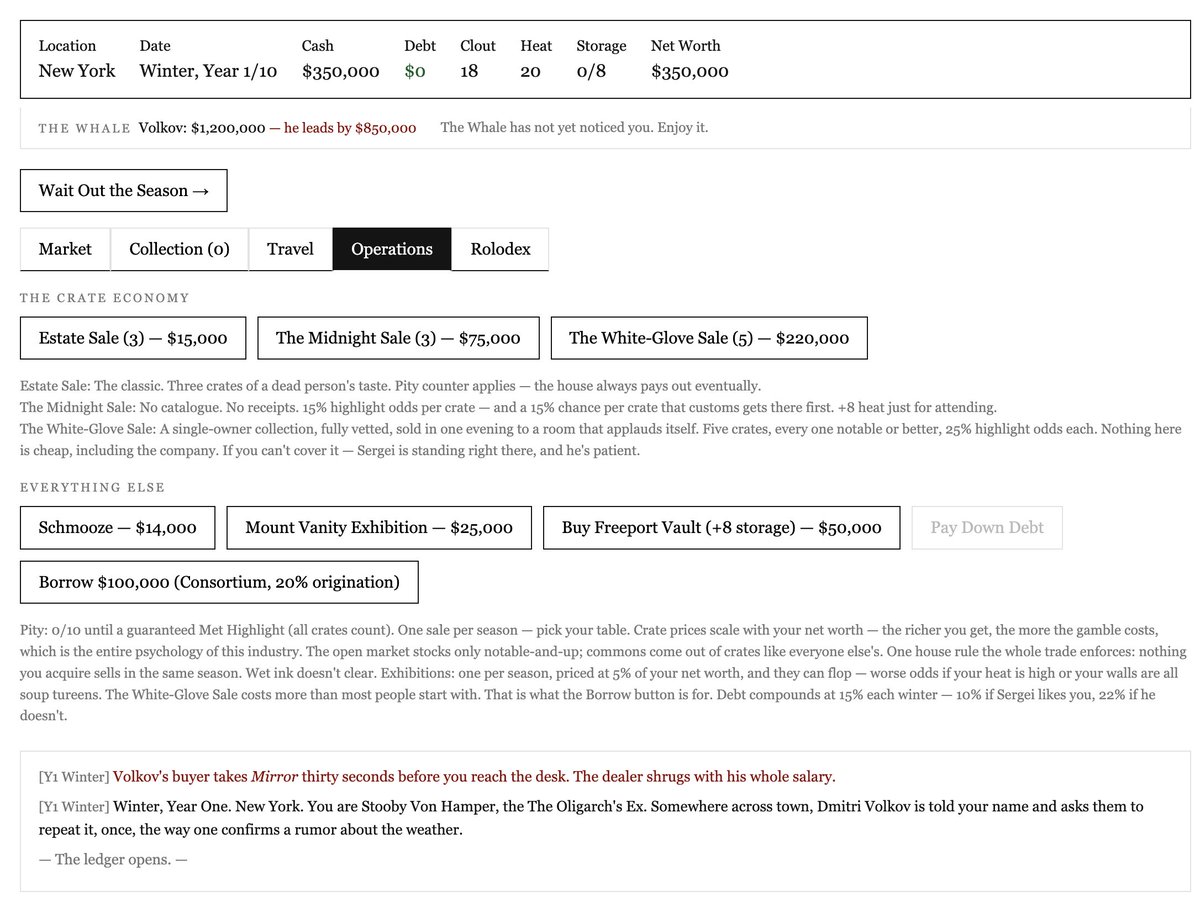Screen dimensions: 1200x918
Task: Choose The White-Glove Sale for $220,000
Action: click(709, 338)
